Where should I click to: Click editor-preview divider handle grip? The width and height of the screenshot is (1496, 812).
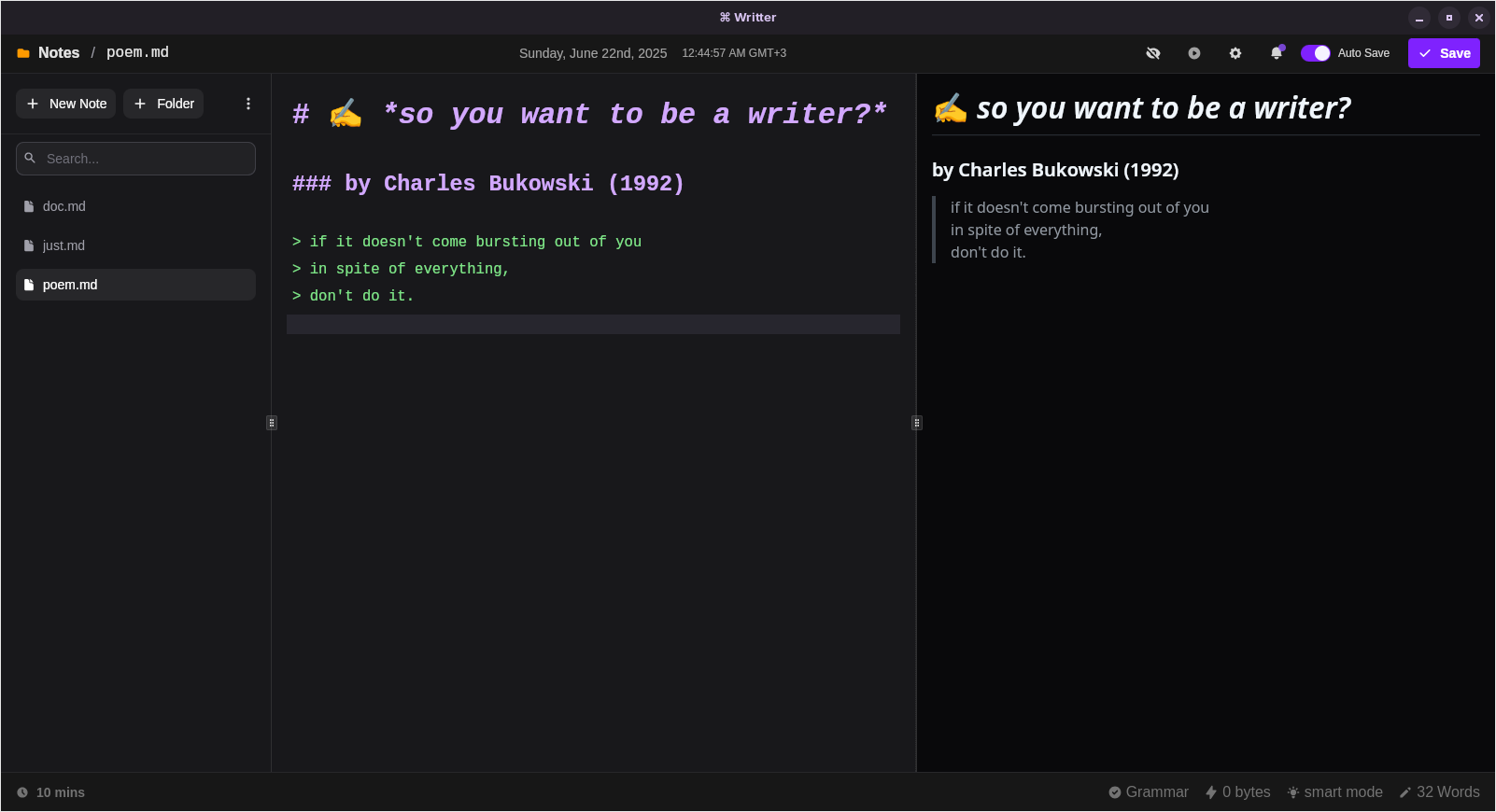tap(917, 423)
